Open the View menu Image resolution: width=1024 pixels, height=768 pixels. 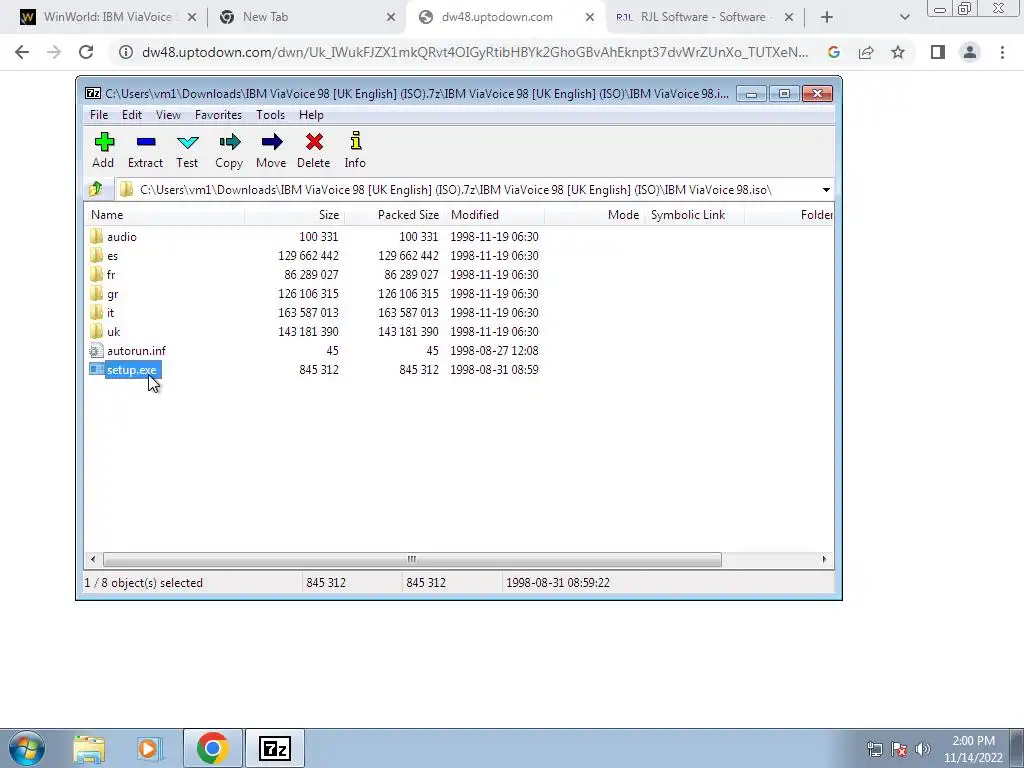(x=168, y=115)
